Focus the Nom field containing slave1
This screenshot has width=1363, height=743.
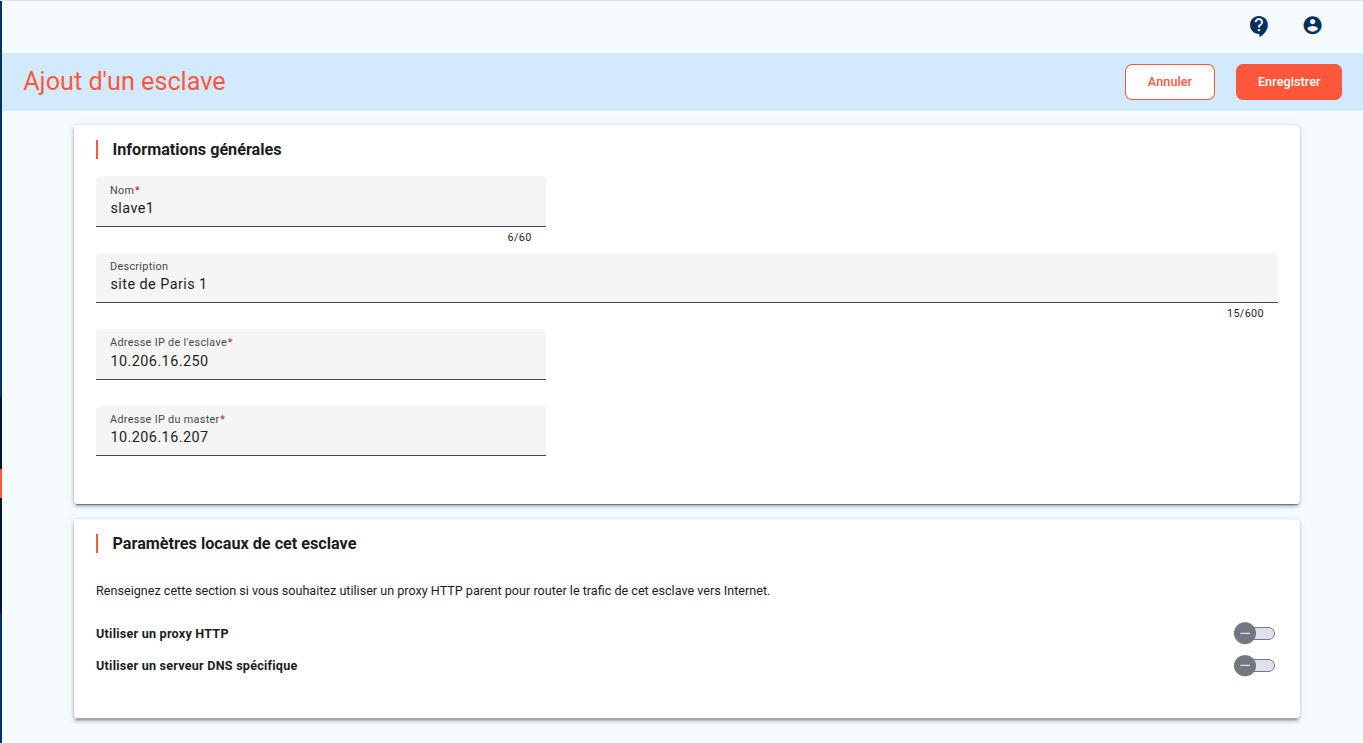coord(320,208)
